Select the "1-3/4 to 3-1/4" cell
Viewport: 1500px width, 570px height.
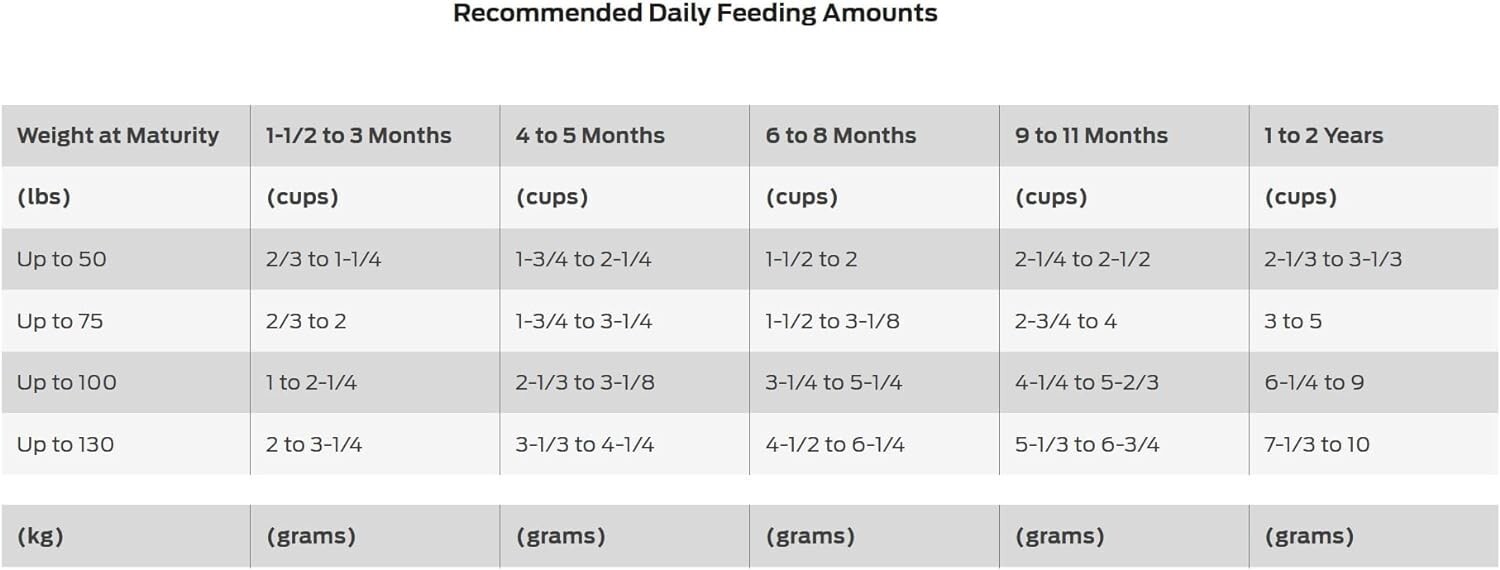(585, 321)
